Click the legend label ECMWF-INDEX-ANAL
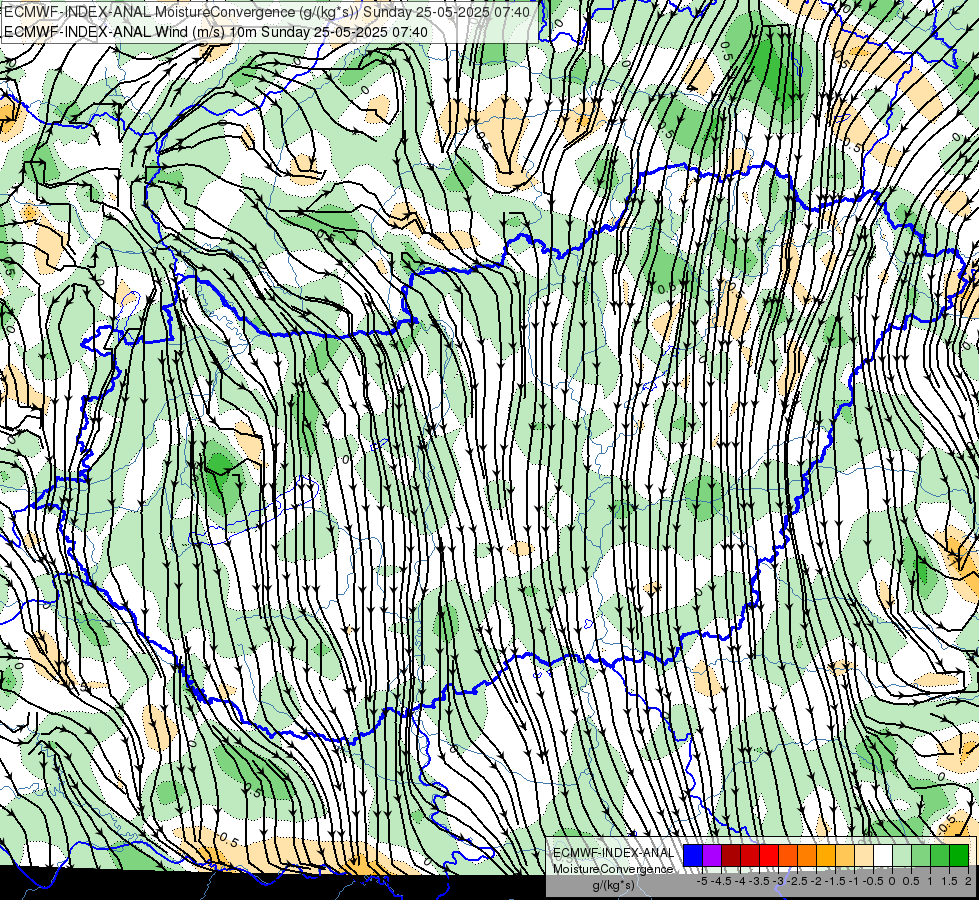979x900 pixels. click(x=614, y=853)
